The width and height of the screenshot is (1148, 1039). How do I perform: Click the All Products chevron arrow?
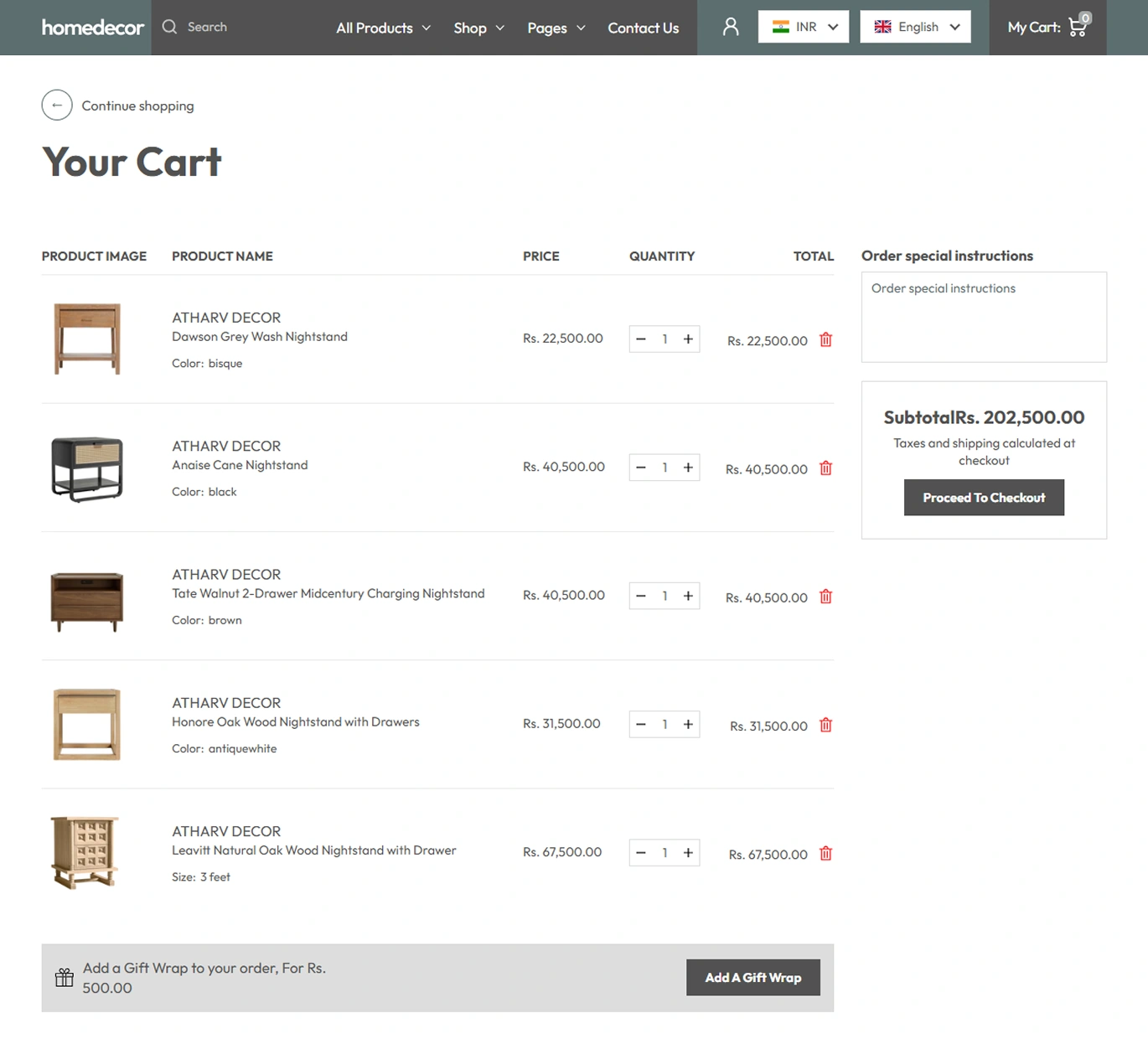426,28
